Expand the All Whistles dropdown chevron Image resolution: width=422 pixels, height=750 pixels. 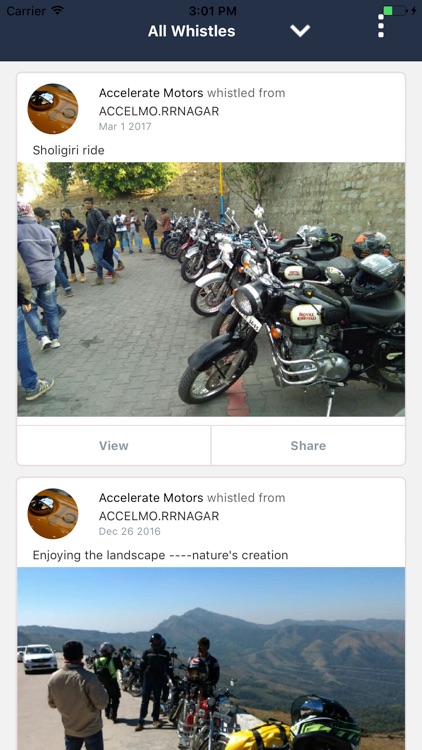[x=300, y=31]
